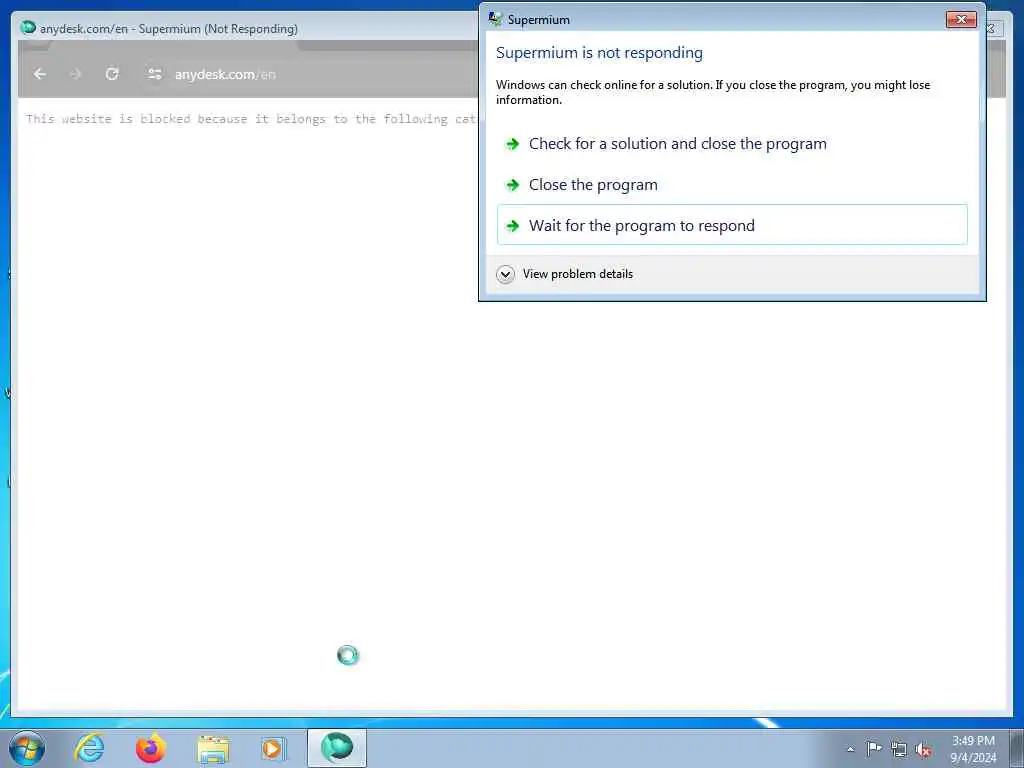The height and width of the screenshot is (768, 1024).
Task: Expand View problem details
Action: 565,274
